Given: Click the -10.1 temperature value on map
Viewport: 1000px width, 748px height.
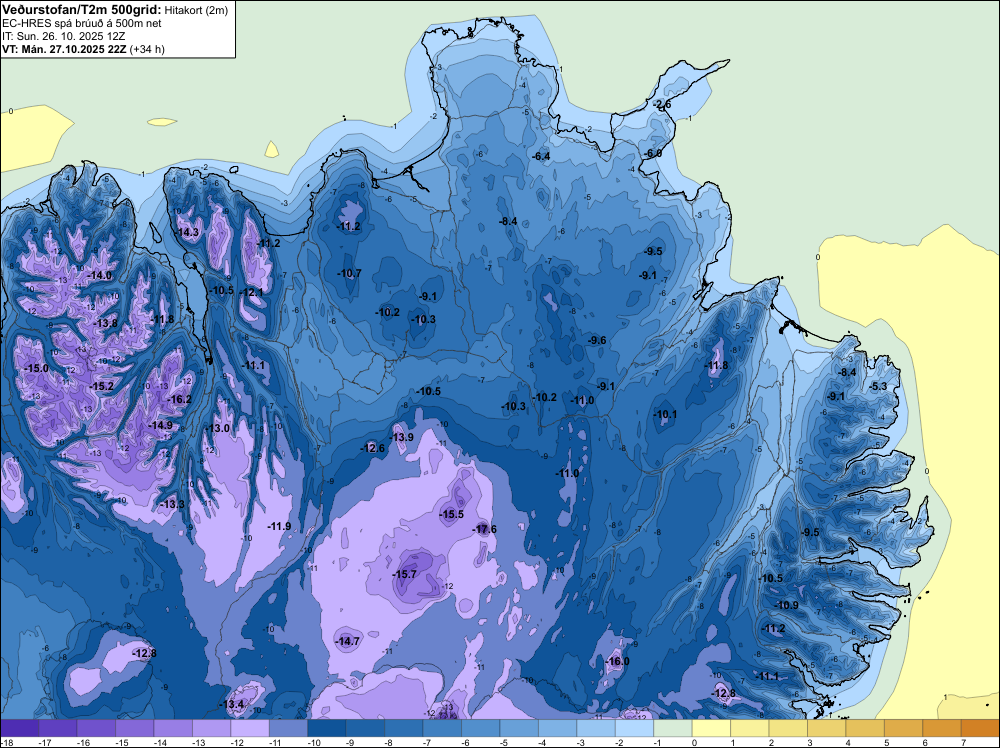Looking at the screenshot, I should pos(665,414).
